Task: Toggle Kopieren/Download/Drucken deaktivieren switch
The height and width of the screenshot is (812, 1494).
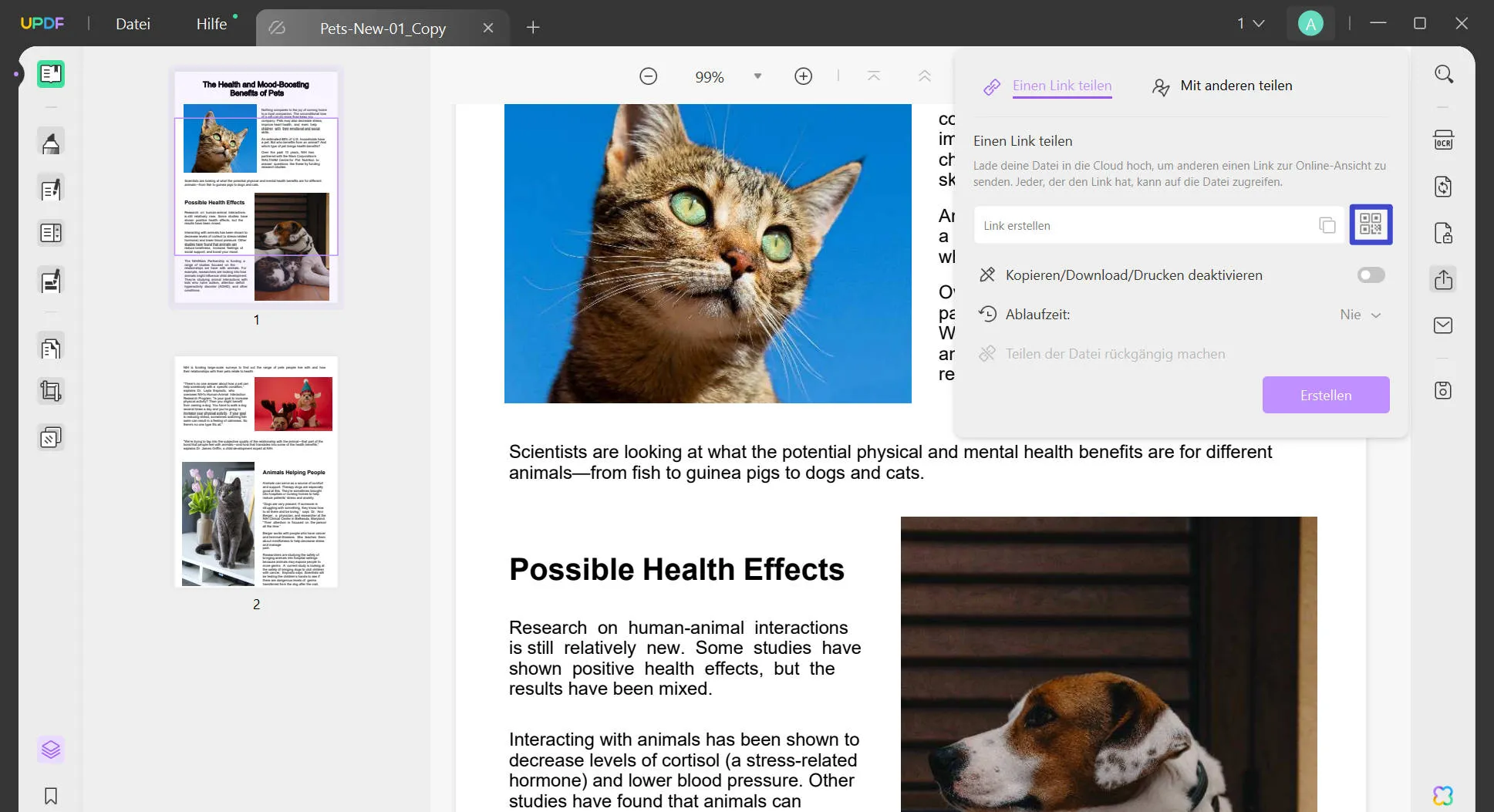Action: (1371, 275)
